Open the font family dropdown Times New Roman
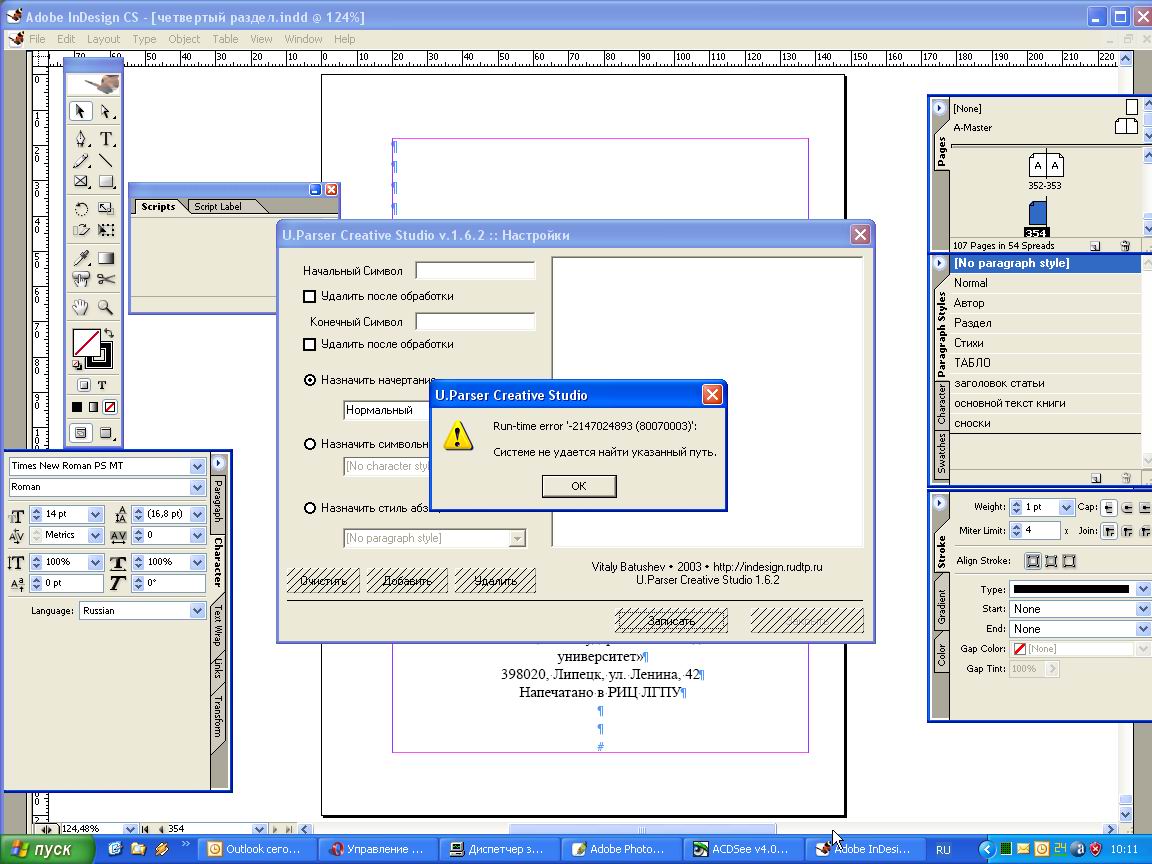Screen dimensions: 1152x864 click(x=197, y=466)
